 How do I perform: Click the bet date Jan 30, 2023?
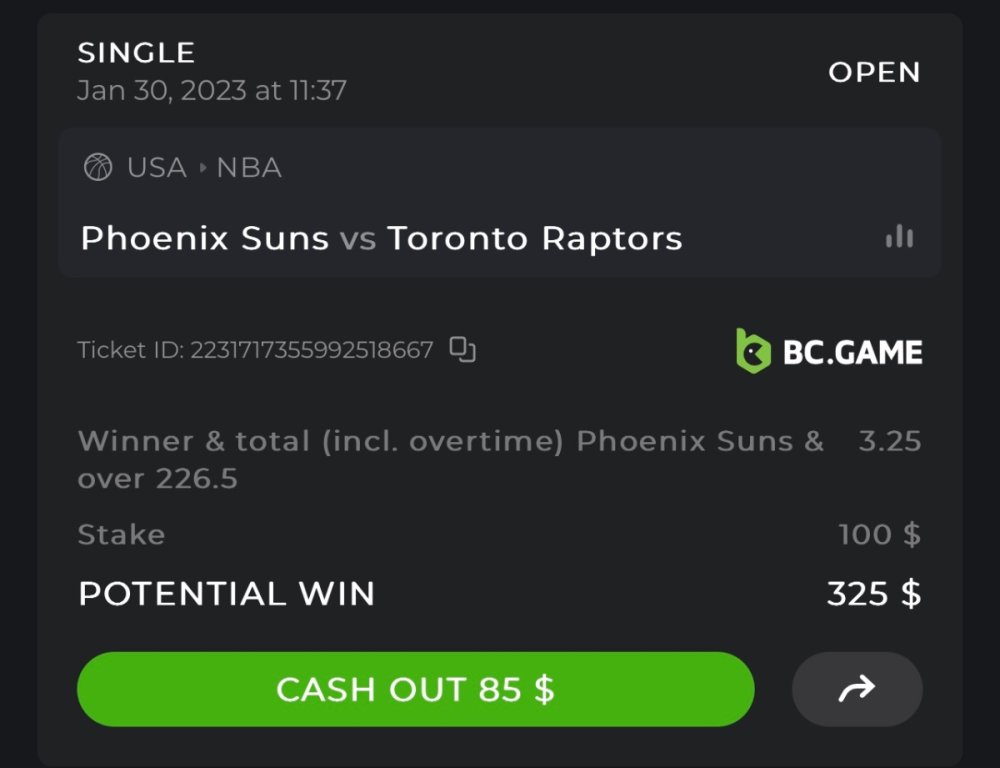[x=162, y=91]
